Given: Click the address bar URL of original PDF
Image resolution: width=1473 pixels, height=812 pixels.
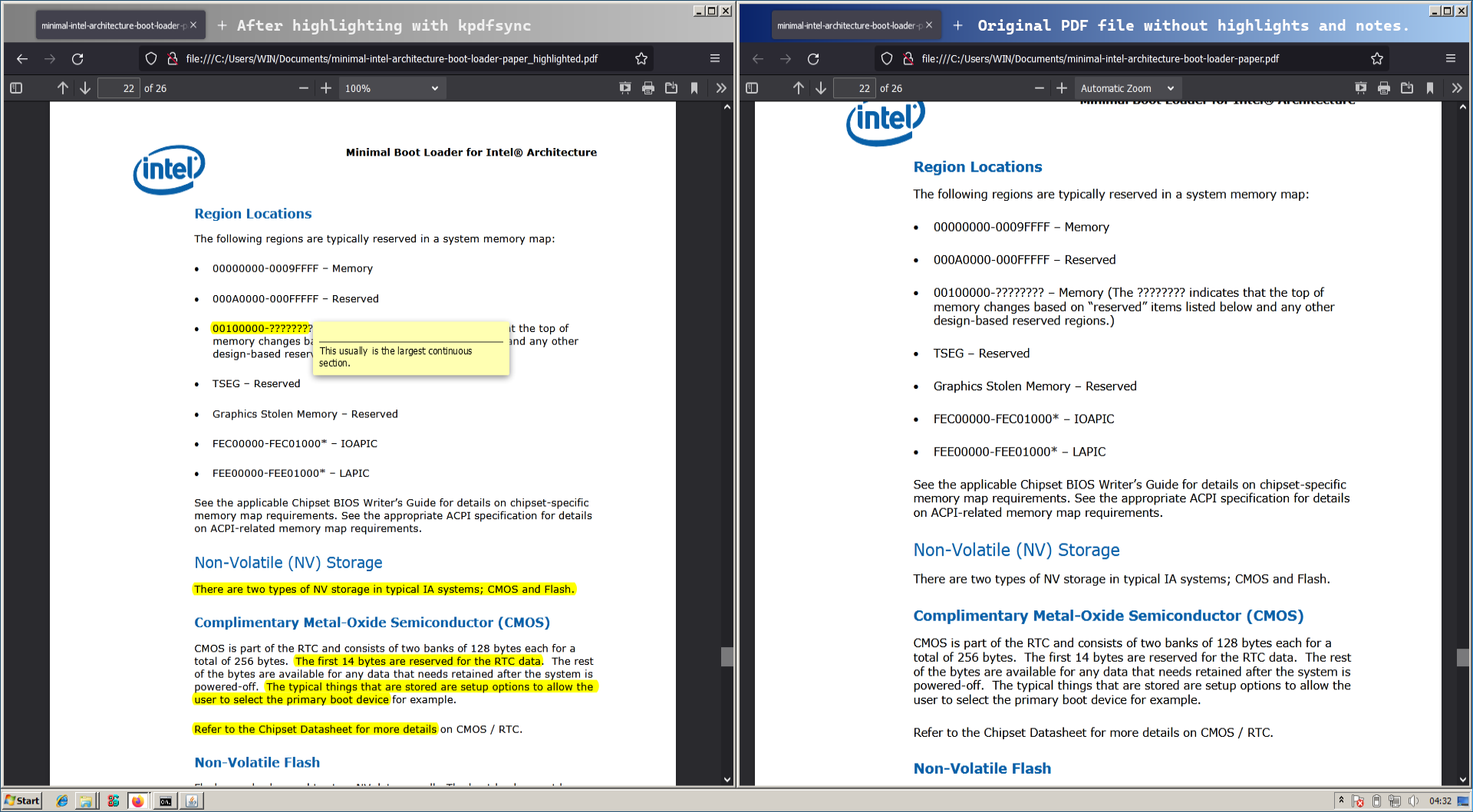Looking at the screenshot, I should point(1100,58).
